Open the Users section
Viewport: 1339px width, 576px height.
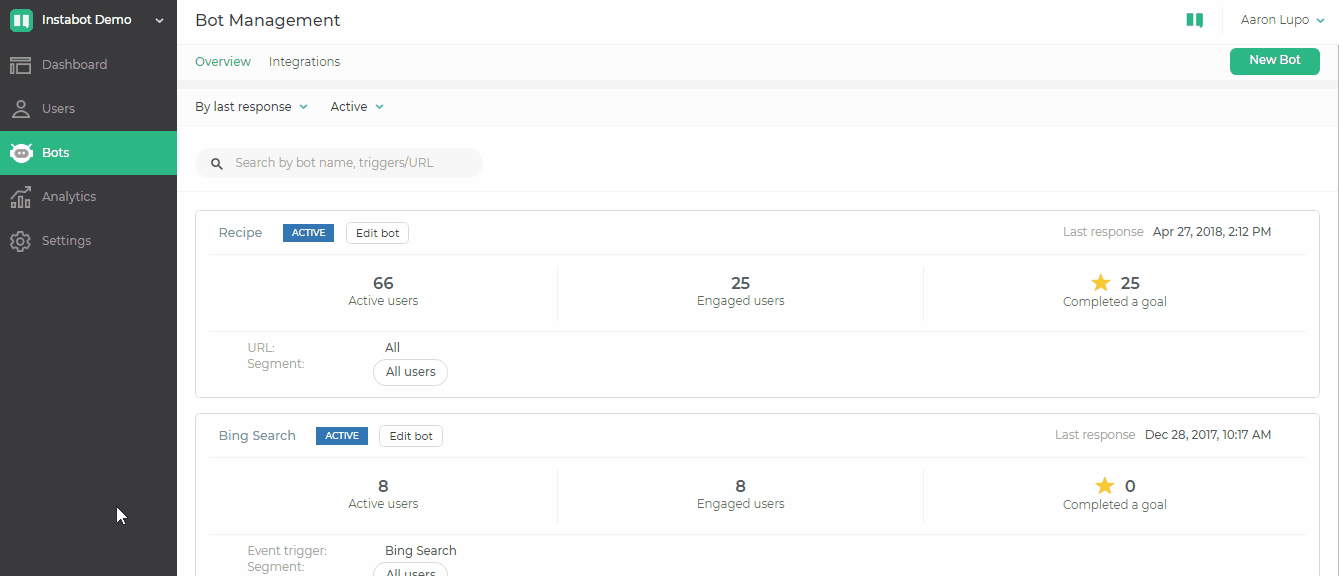click(x=88, y=109)
